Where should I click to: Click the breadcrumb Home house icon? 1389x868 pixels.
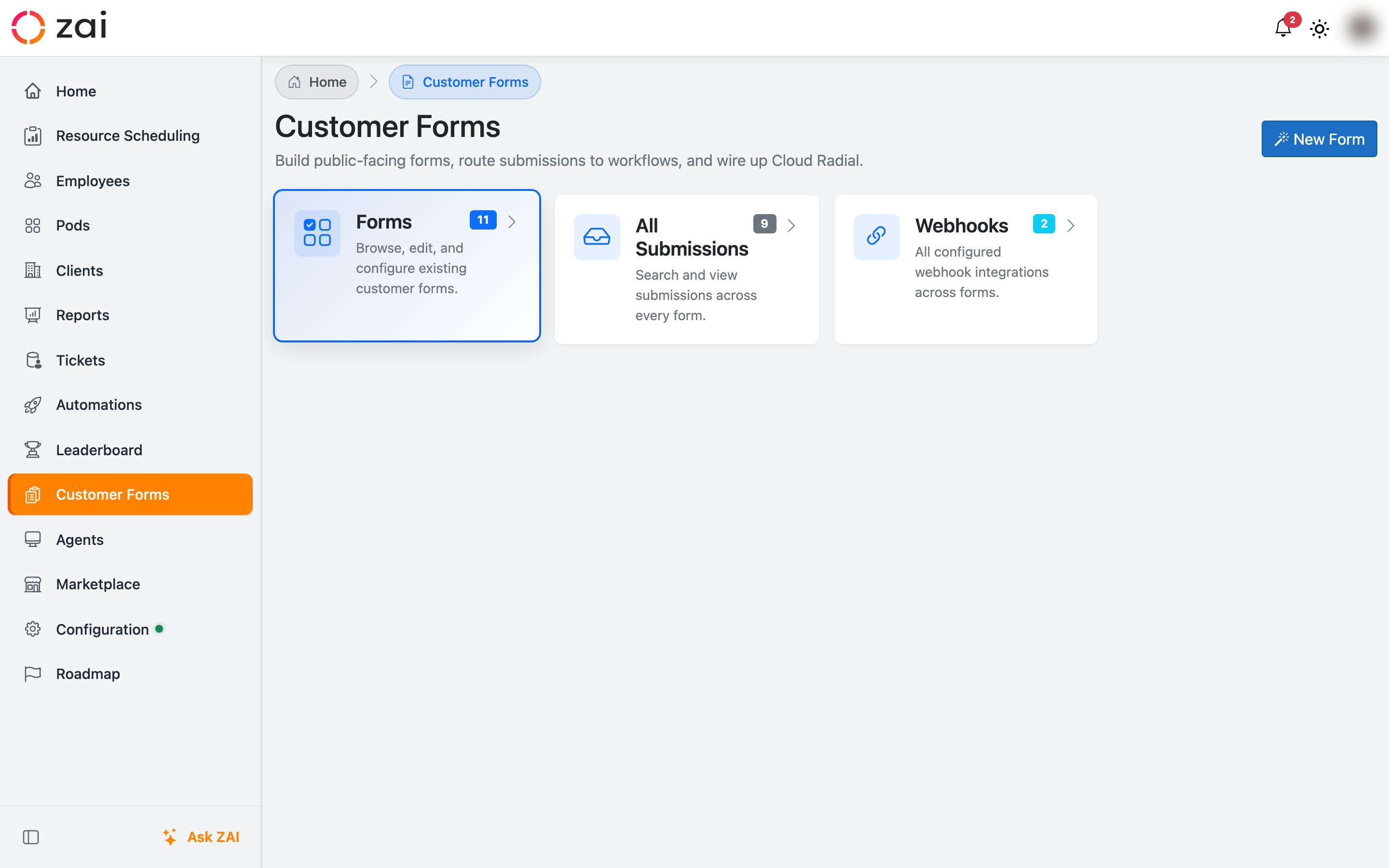click(295, 82)
